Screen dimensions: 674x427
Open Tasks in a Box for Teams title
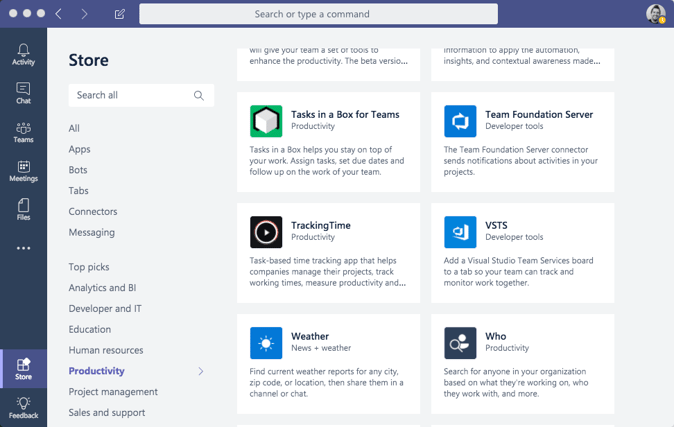pos(345,114)
